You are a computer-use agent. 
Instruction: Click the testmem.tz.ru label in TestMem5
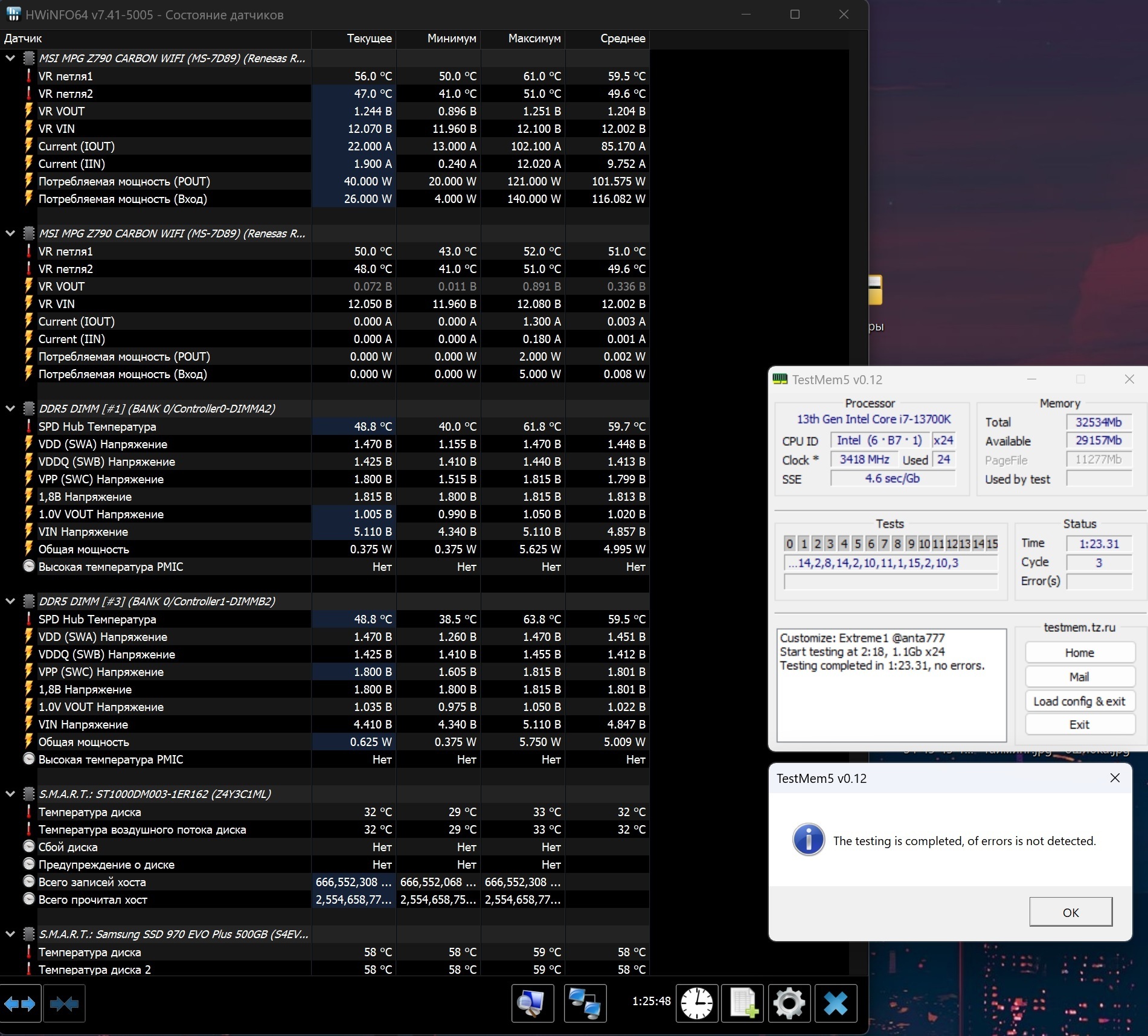pos(1080,628)
